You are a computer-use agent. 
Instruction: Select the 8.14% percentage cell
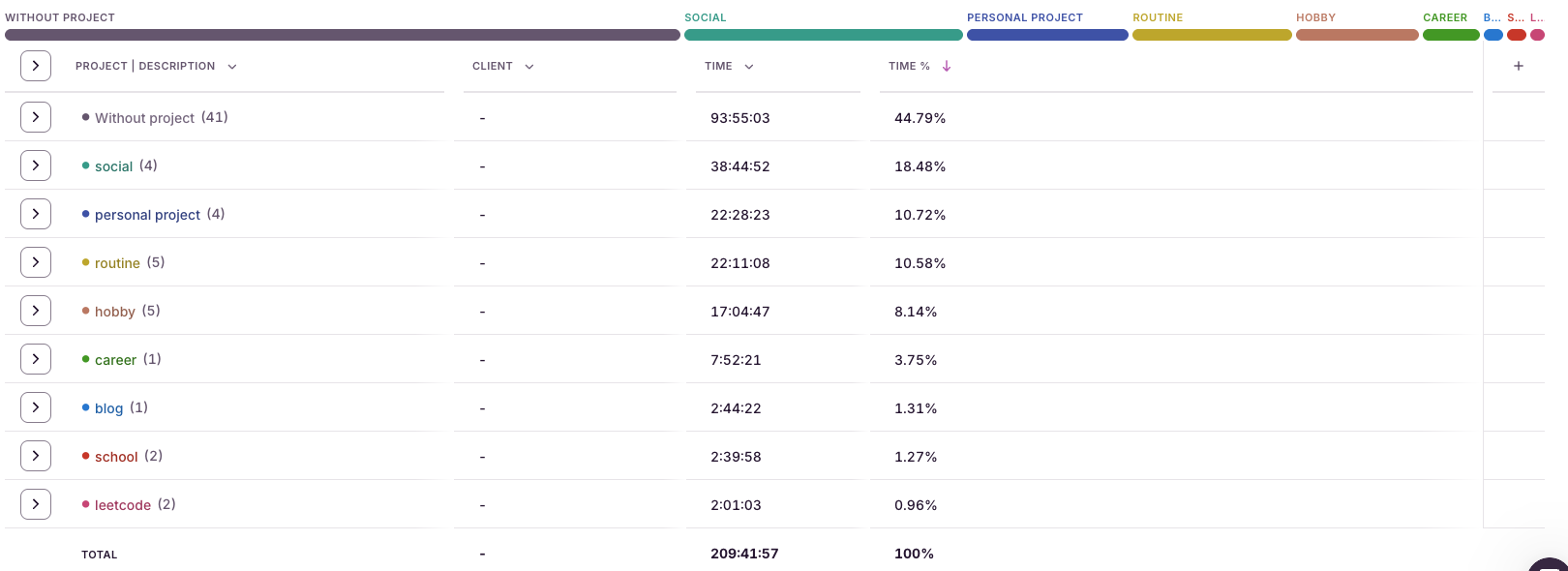pos(916,312)
